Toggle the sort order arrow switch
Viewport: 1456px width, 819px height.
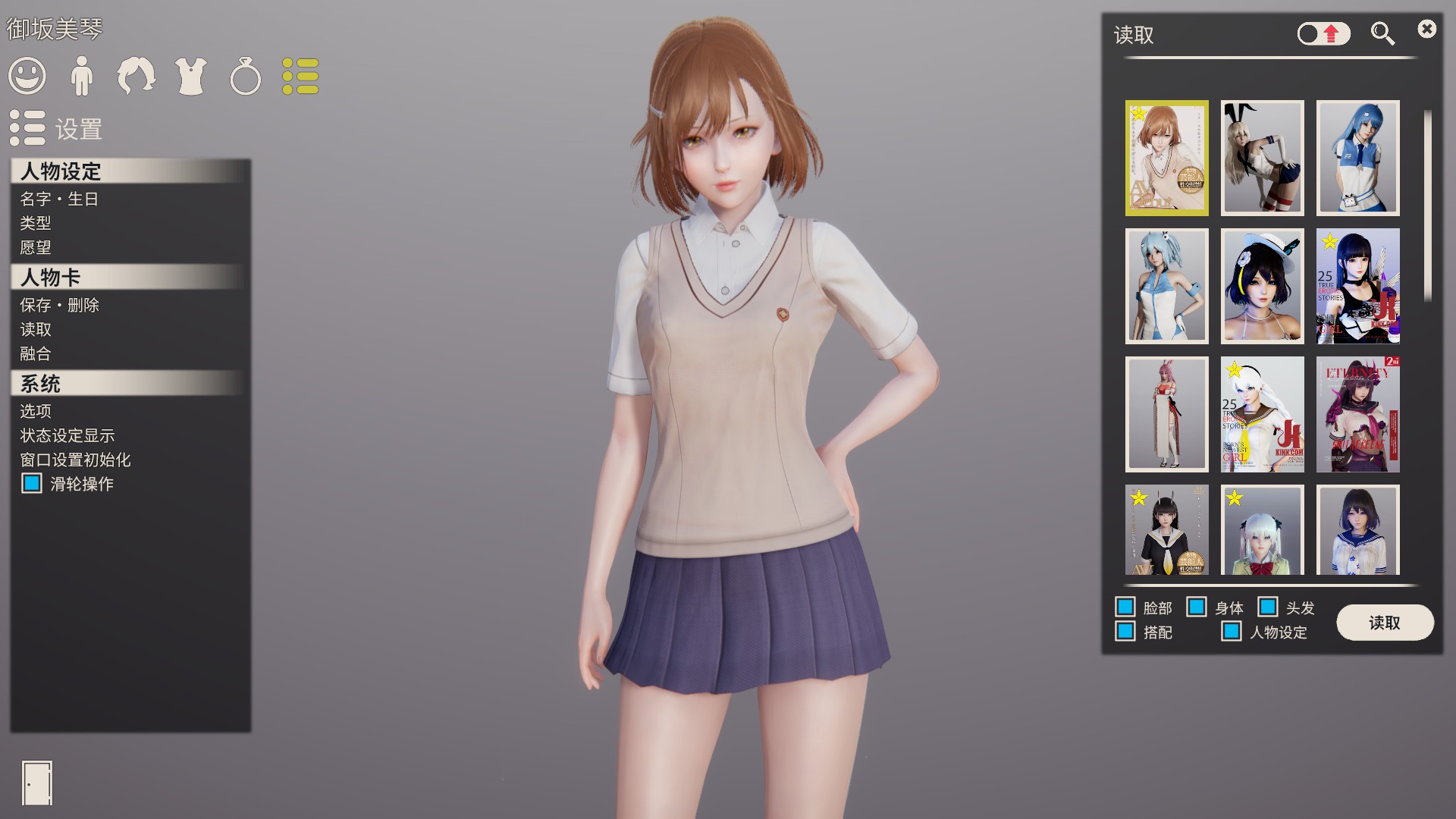(x=1323, y=33)
